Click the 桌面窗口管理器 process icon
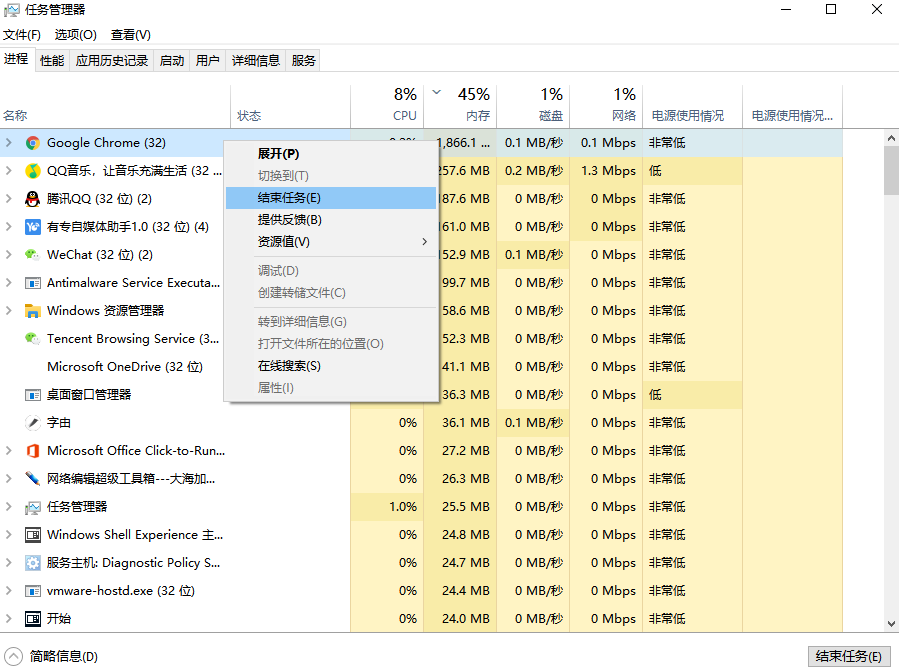The width and height of the screenshot is (899, 671). (33, 395)
